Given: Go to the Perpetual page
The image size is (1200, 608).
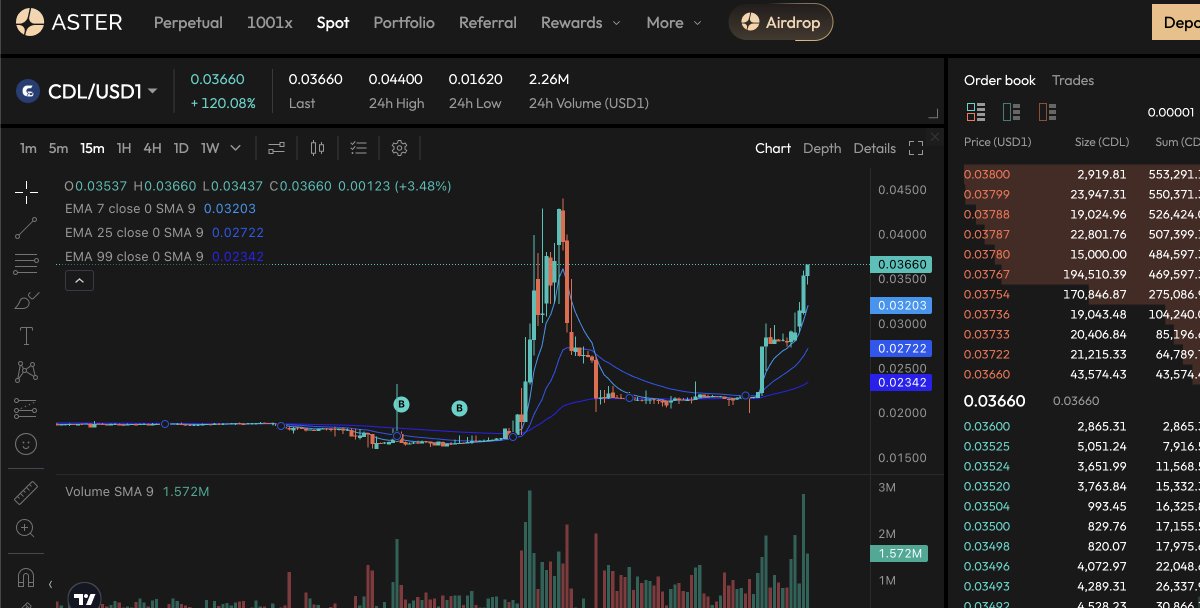Looking at the screenshot, I should click(x=188, y=22).
